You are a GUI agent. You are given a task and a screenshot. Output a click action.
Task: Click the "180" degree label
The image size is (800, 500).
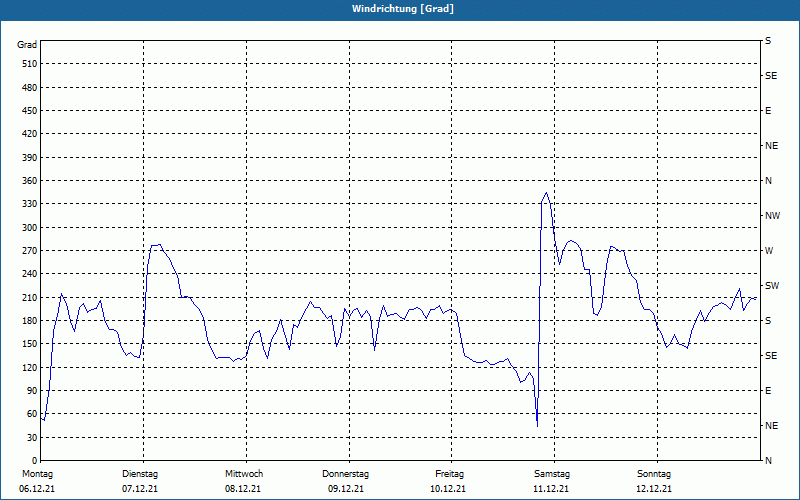30,321
